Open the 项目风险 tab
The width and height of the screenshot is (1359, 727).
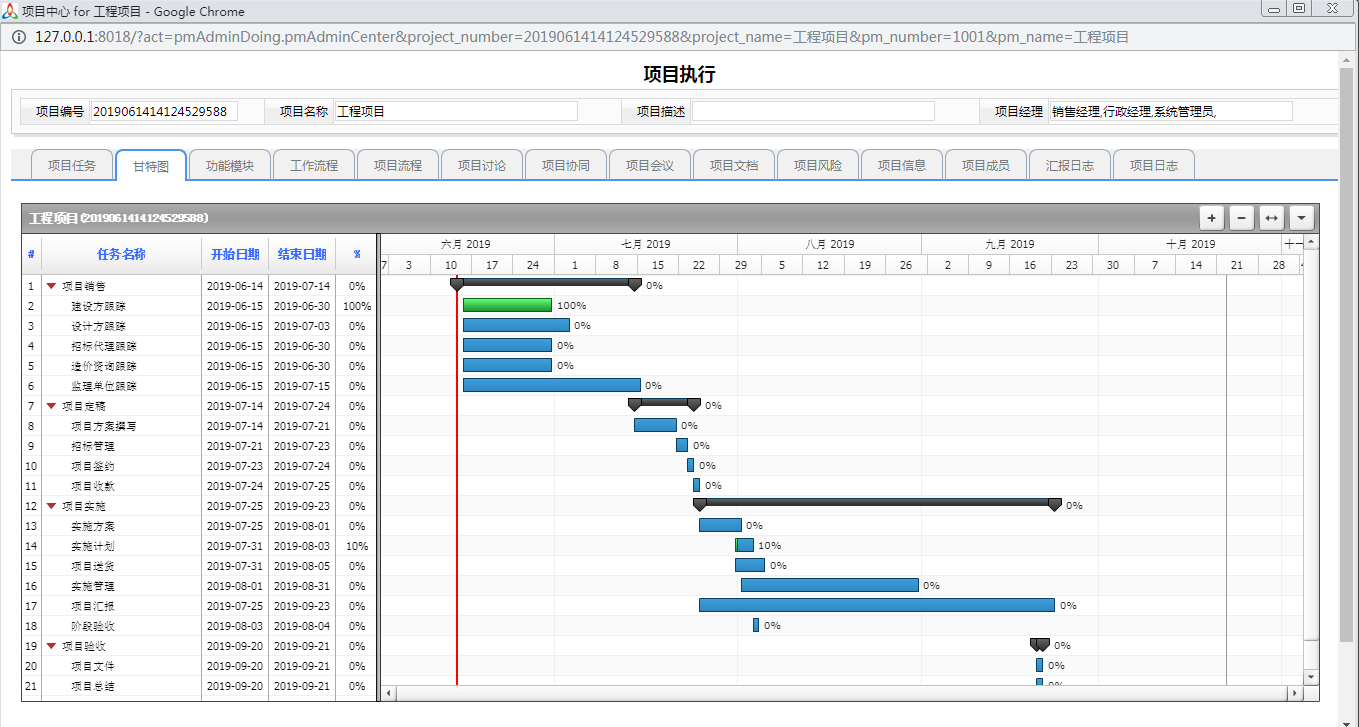coord(818,165)
